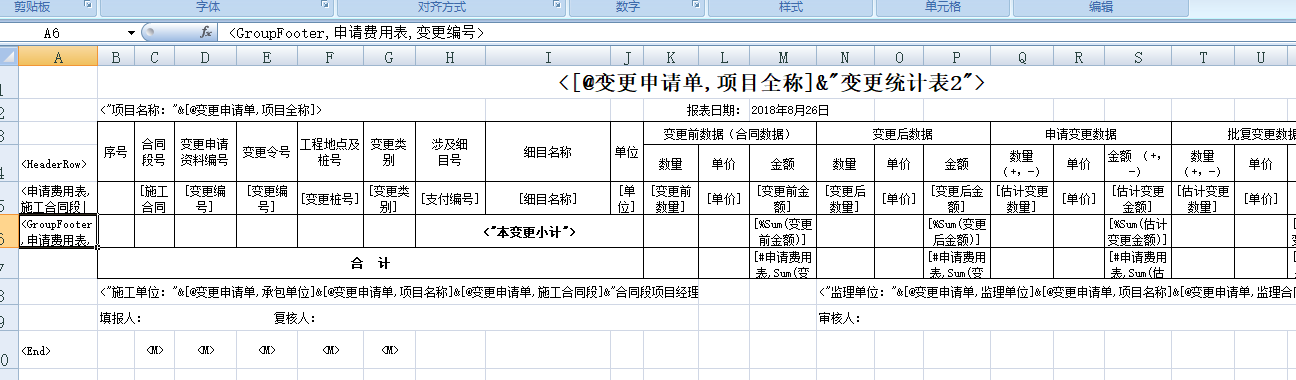
Task: Select the date cell 2018年8月26日
Action: coord(790,110)
